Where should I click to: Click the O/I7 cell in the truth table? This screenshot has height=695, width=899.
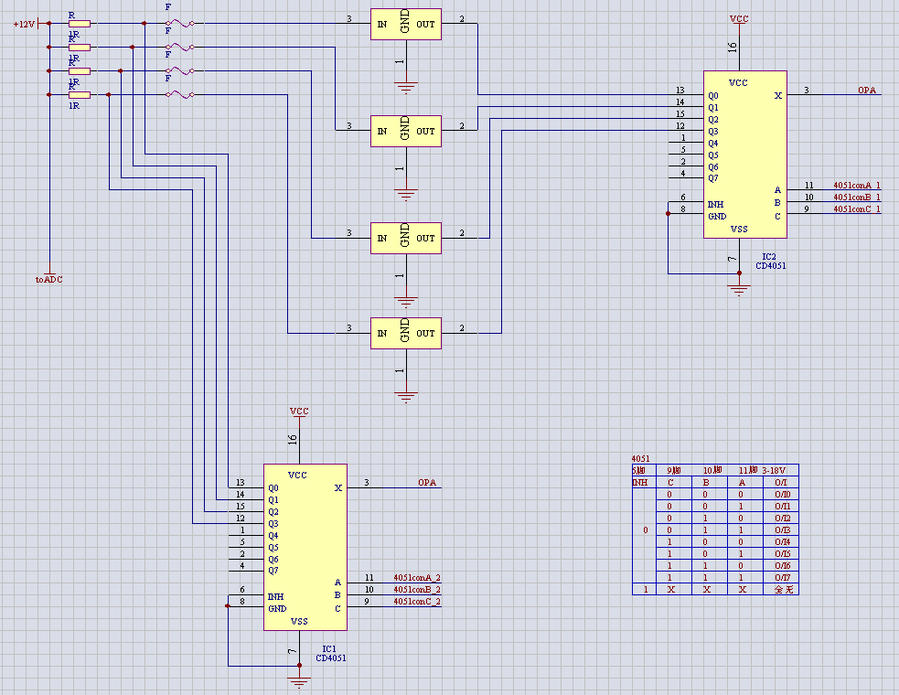click(x=782, y=577)
